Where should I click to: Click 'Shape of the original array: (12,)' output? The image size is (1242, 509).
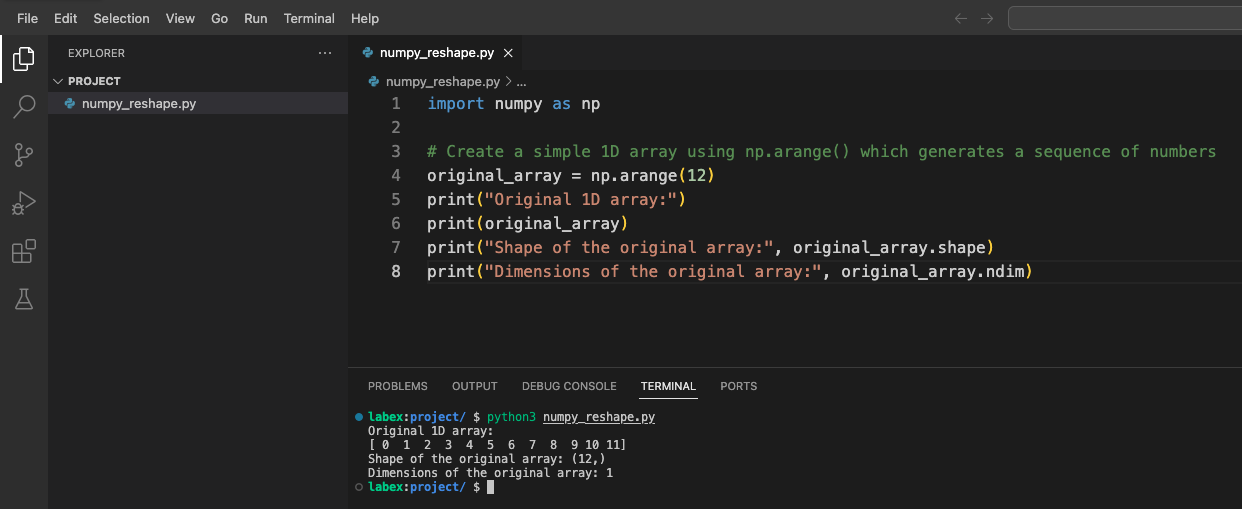(486, 459)
